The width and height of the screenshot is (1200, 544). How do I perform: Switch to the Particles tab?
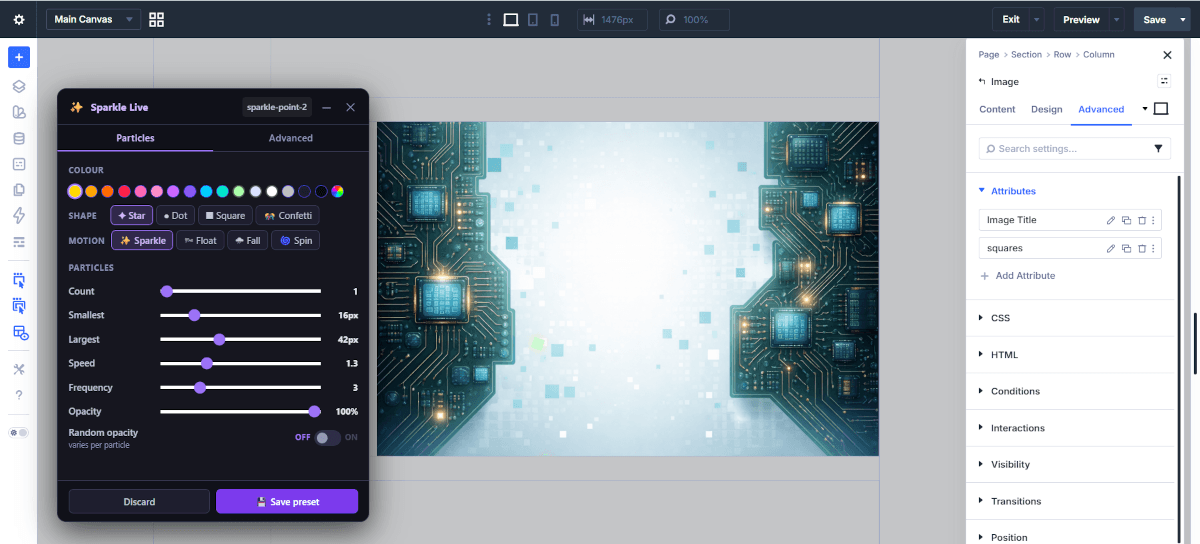click(135, 138)
